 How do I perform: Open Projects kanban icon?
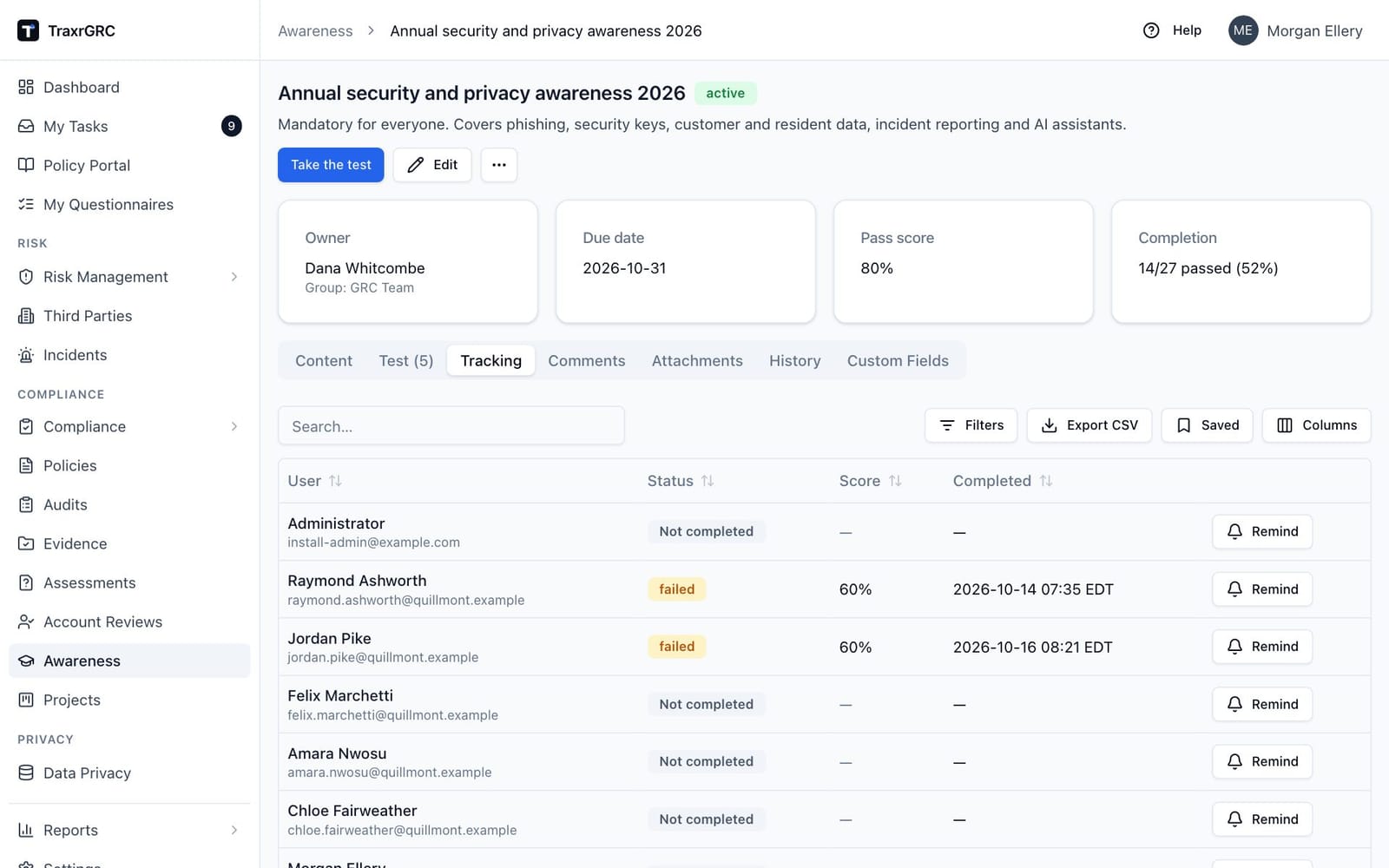[x=26, y=700]
